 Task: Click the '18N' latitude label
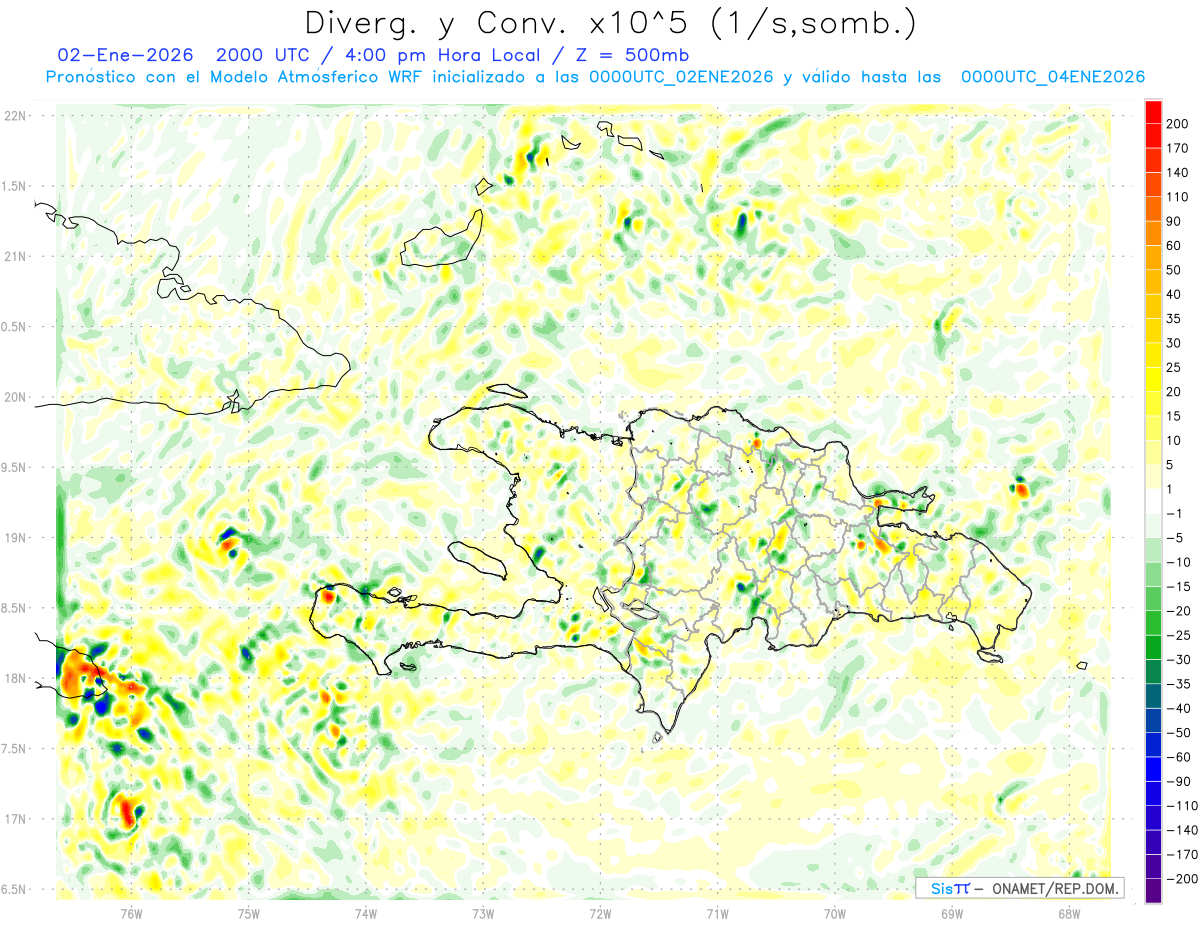click(16, 678)
